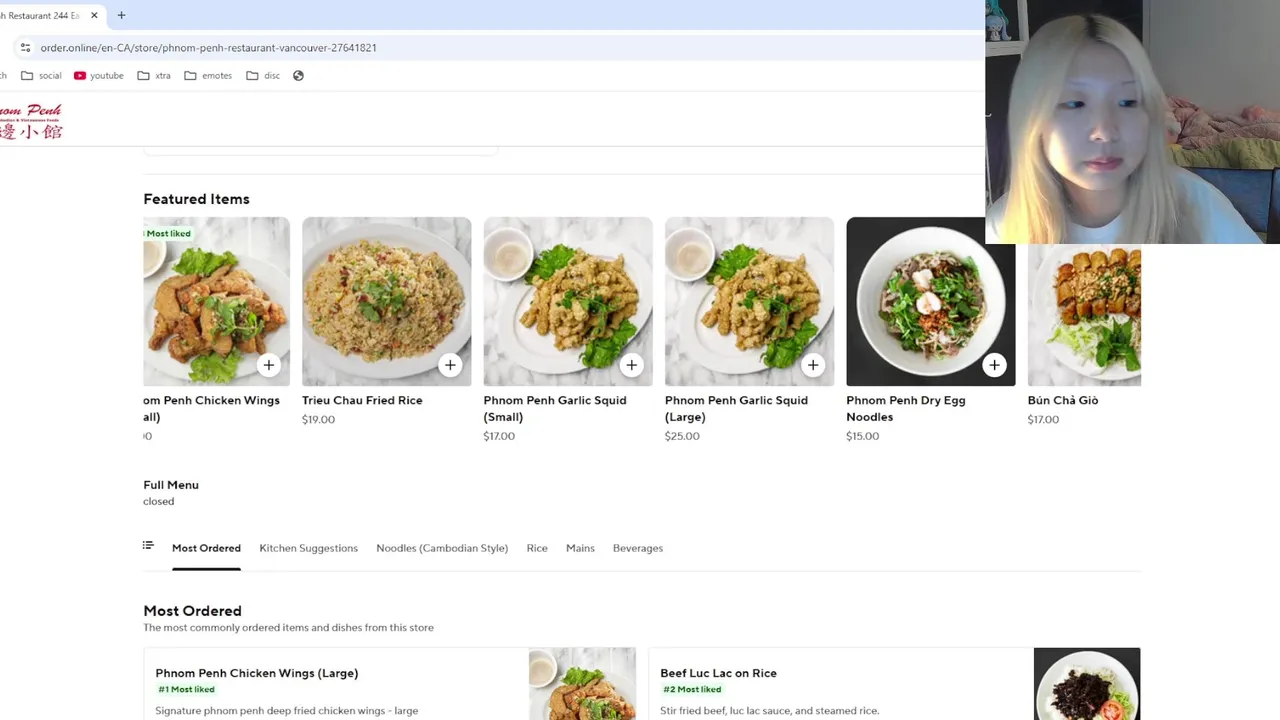Open a new browser tab

point(121,15)
